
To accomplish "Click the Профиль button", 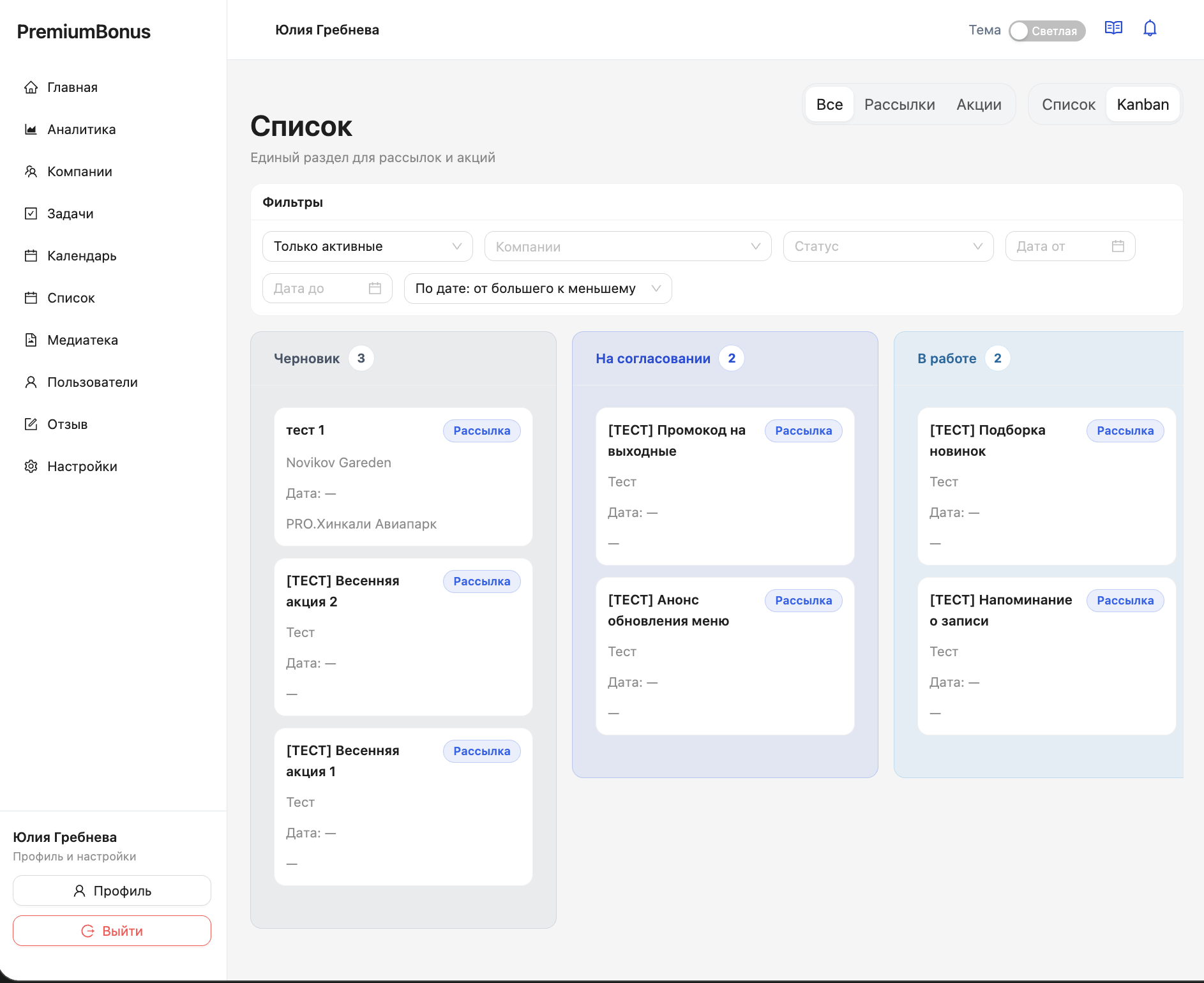I will point(112,890).
